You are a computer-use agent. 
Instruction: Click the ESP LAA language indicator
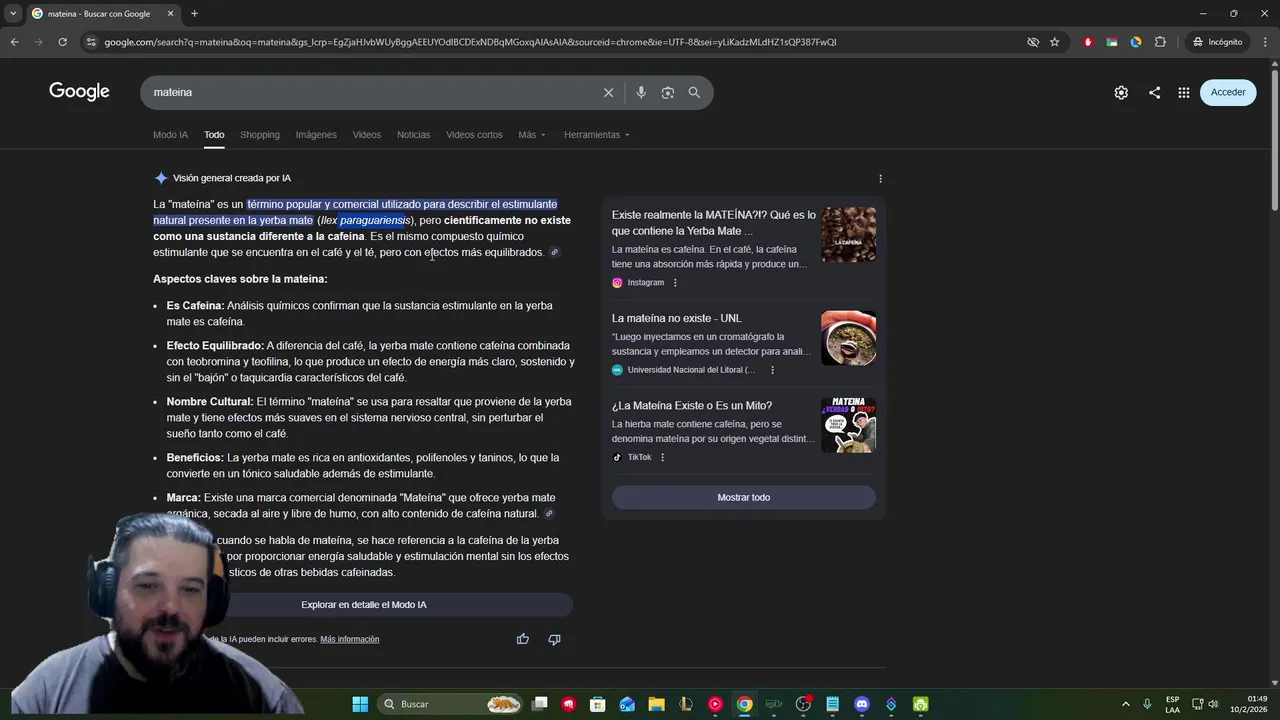(x=1172, y=704)
